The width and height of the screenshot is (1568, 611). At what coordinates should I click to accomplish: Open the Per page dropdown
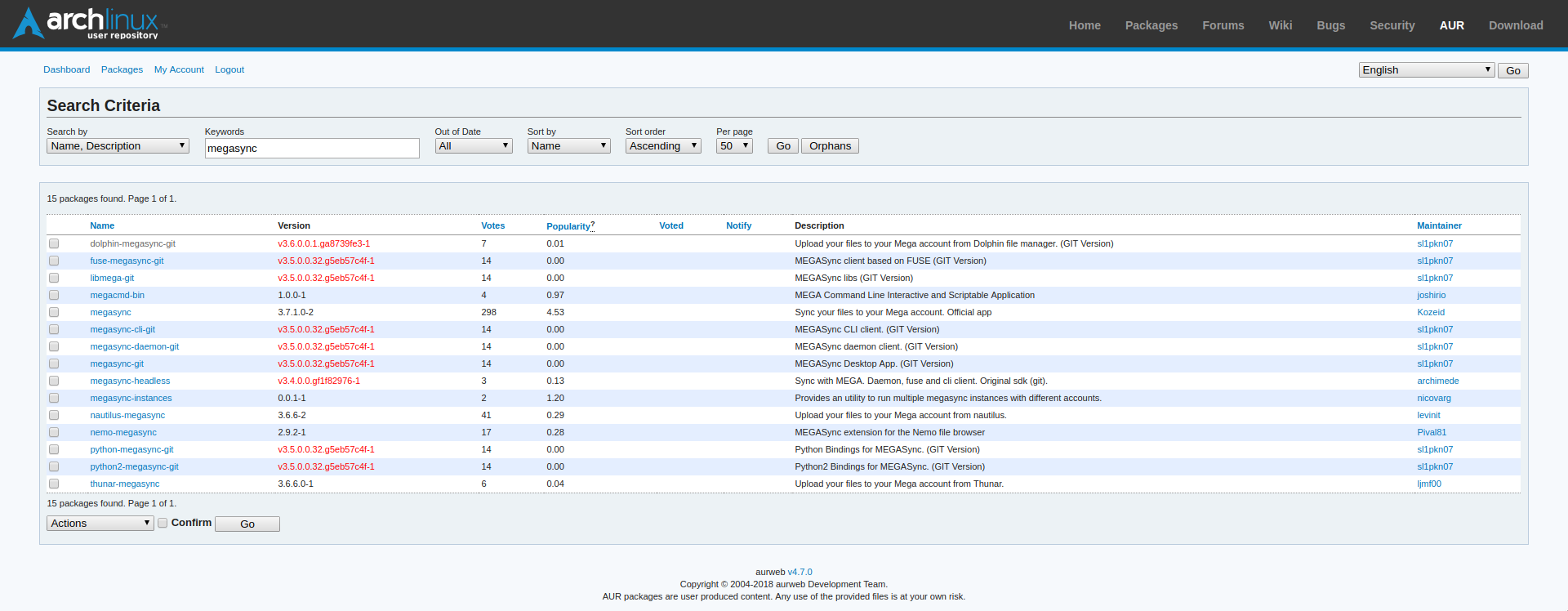[734, 146]
